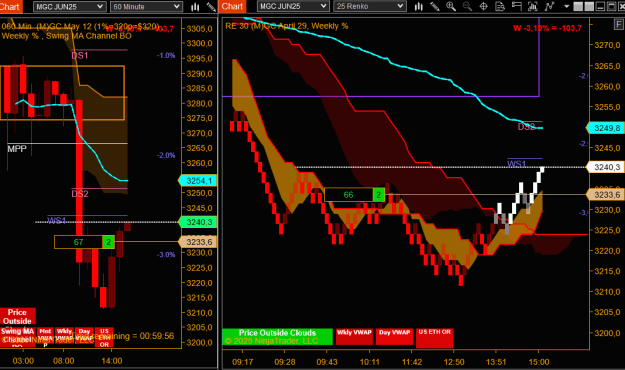Open MGC JUN25 instrument dropdown in right chart
The height and width of the screenshot is (370, 625).
tap(293, 6)
